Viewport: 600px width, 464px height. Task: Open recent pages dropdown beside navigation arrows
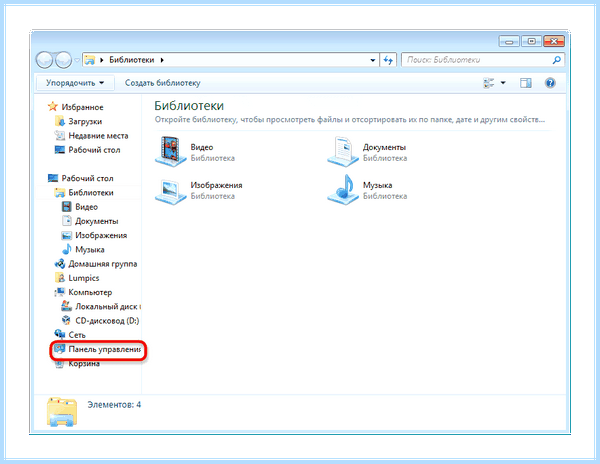(77, 60)
